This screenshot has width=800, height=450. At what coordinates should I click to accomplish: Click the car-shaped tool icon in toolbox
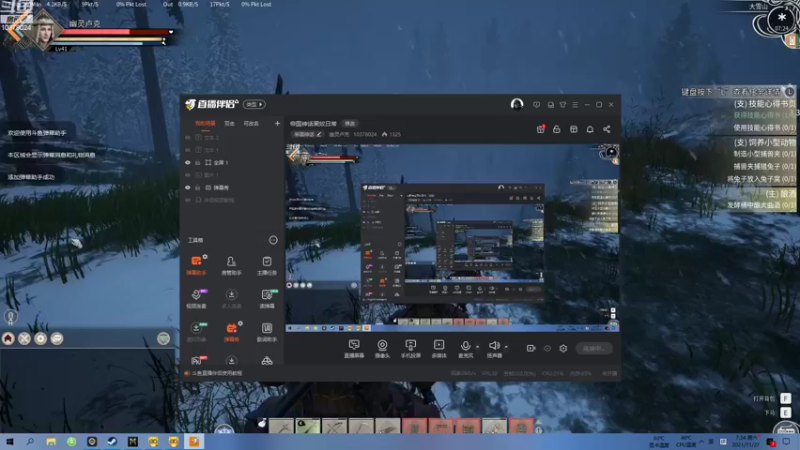coord(267,361)
